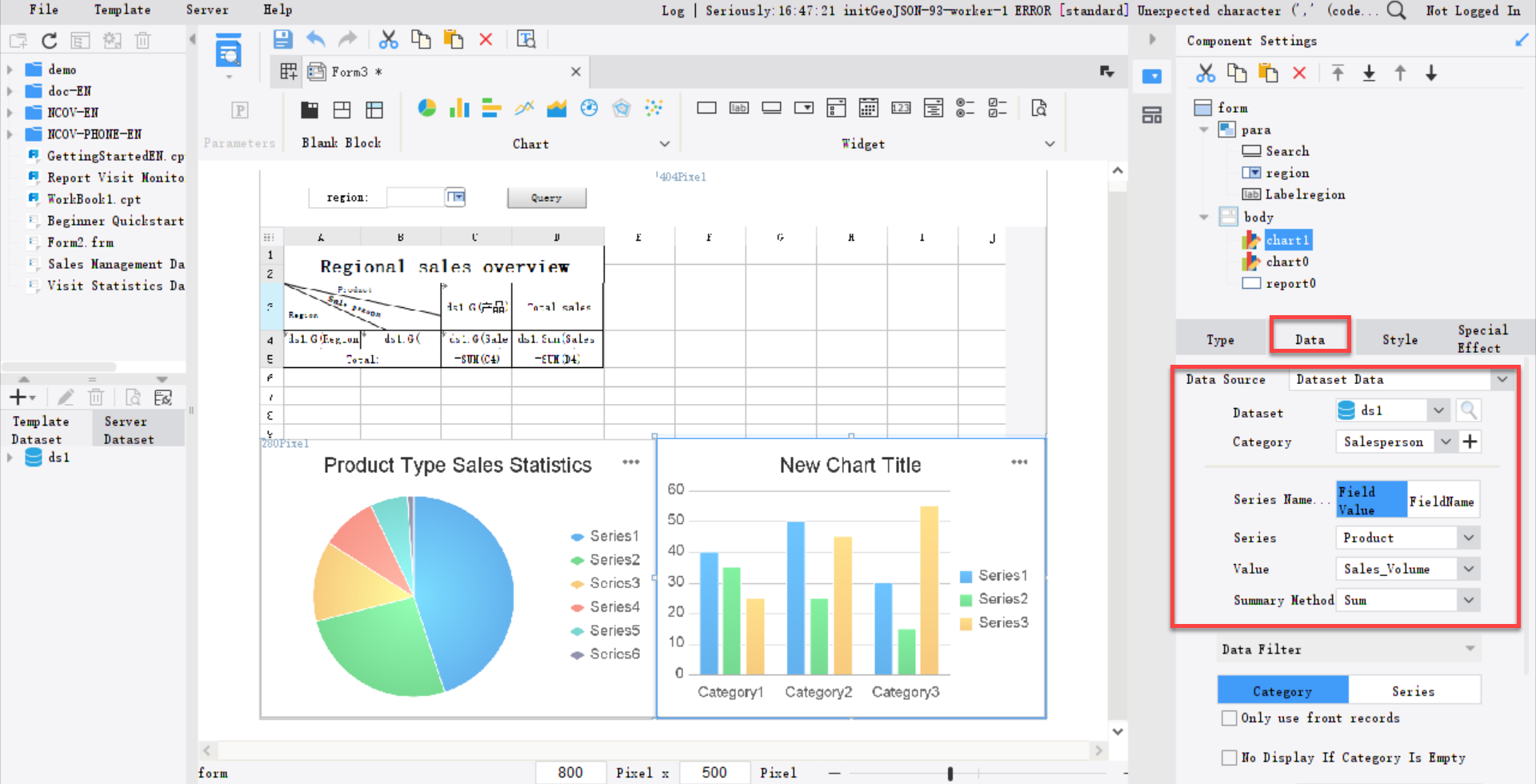The height and width of the screenshot is (784, 1536).
Task: Switch to Server Dataset tab
Action: [138, 430]
